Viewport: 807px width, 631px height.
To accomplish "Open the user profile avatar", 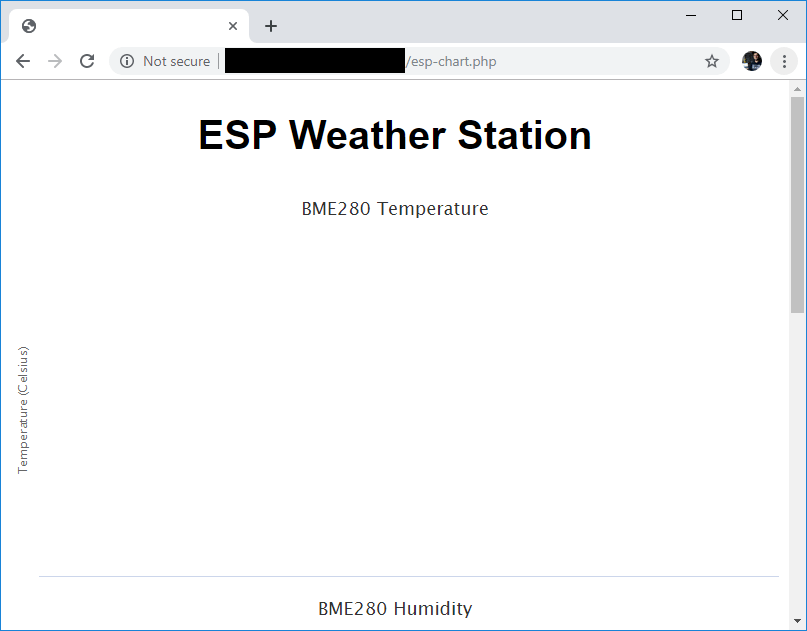I will (x=752, y=61).
